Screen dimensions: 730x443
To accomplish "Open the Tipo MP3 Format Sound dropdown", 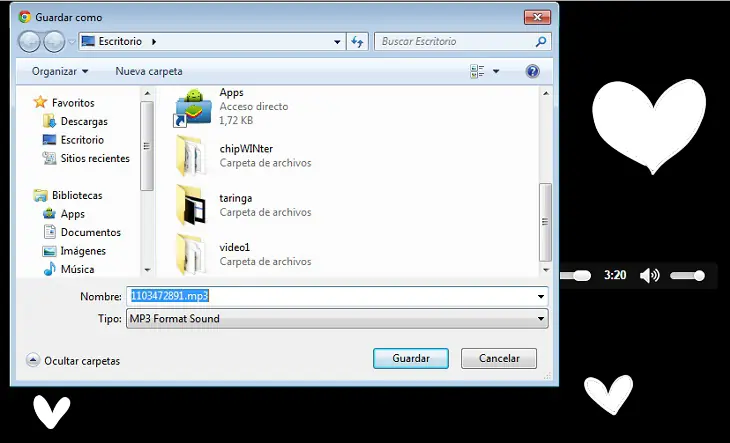I will [x=337, y=319].
